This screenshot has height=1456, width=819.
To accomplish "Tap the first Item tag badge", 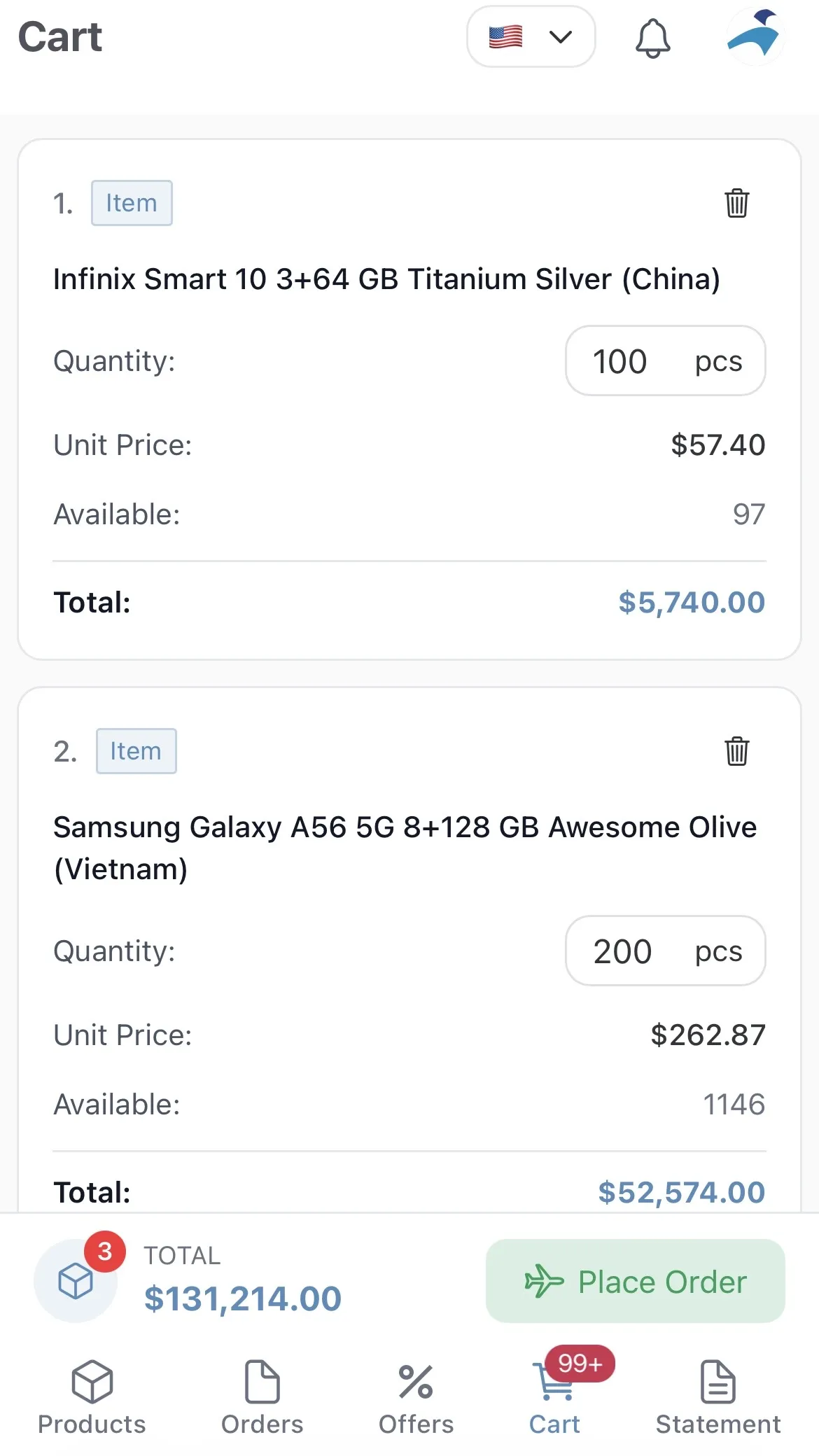I will coord(132,203).
